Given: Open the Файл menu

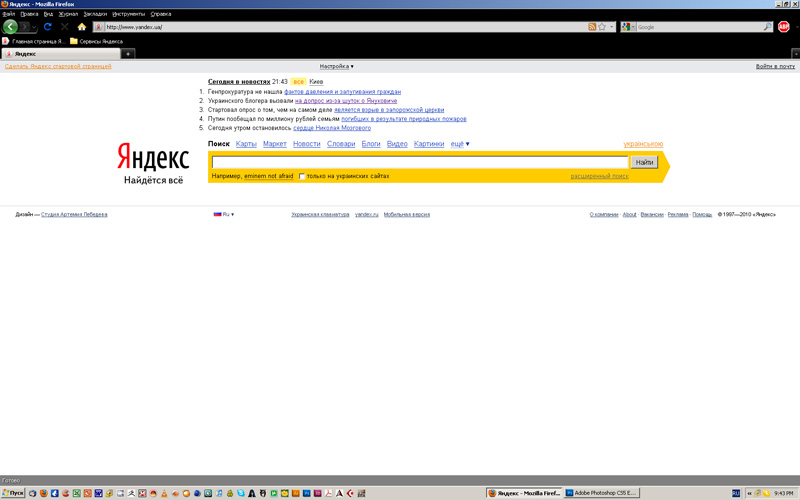Looking at the screenshot, I should click(9, 14).
